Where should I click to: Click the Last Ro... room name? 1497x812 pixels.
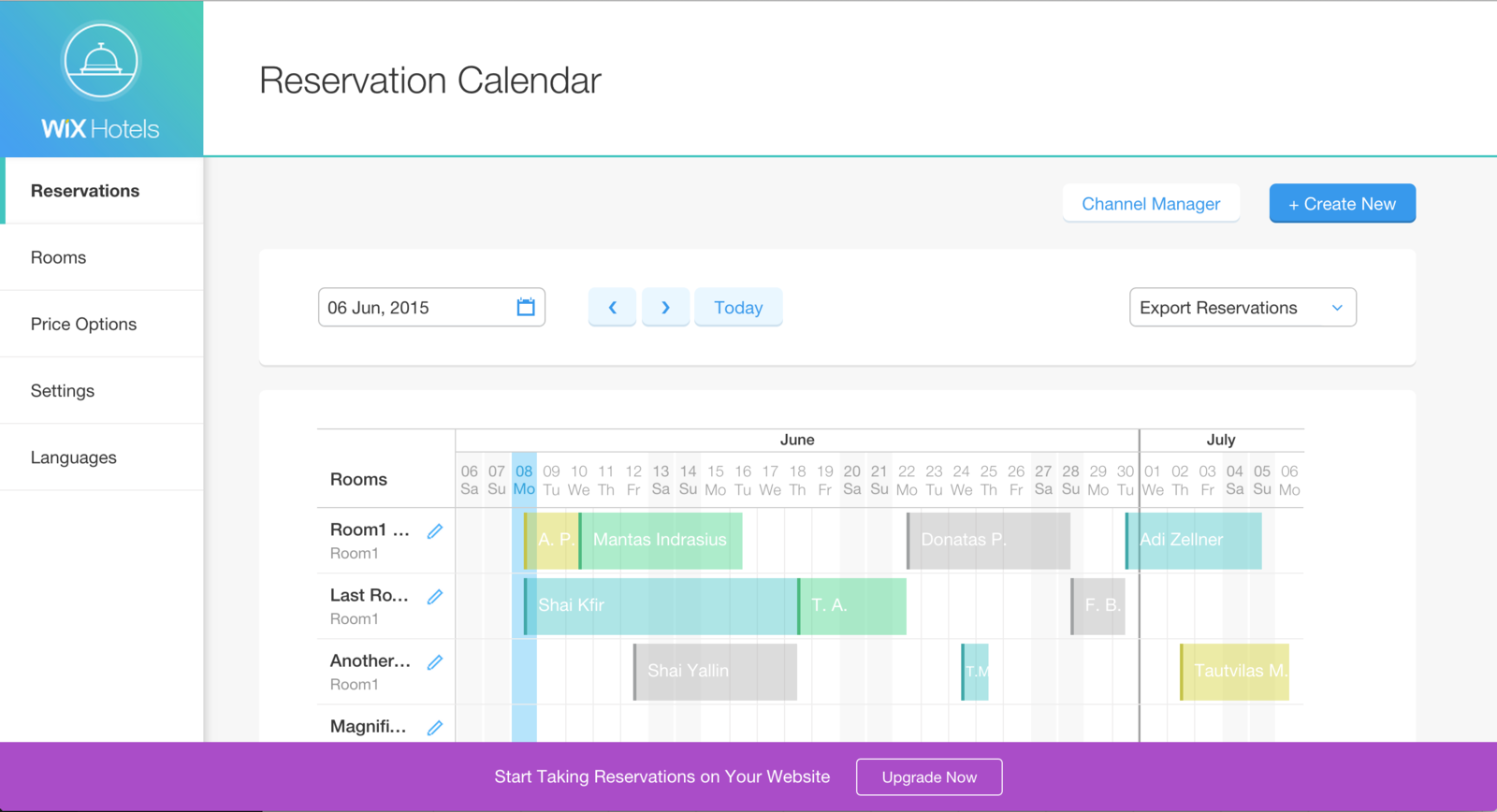[370, 595]
